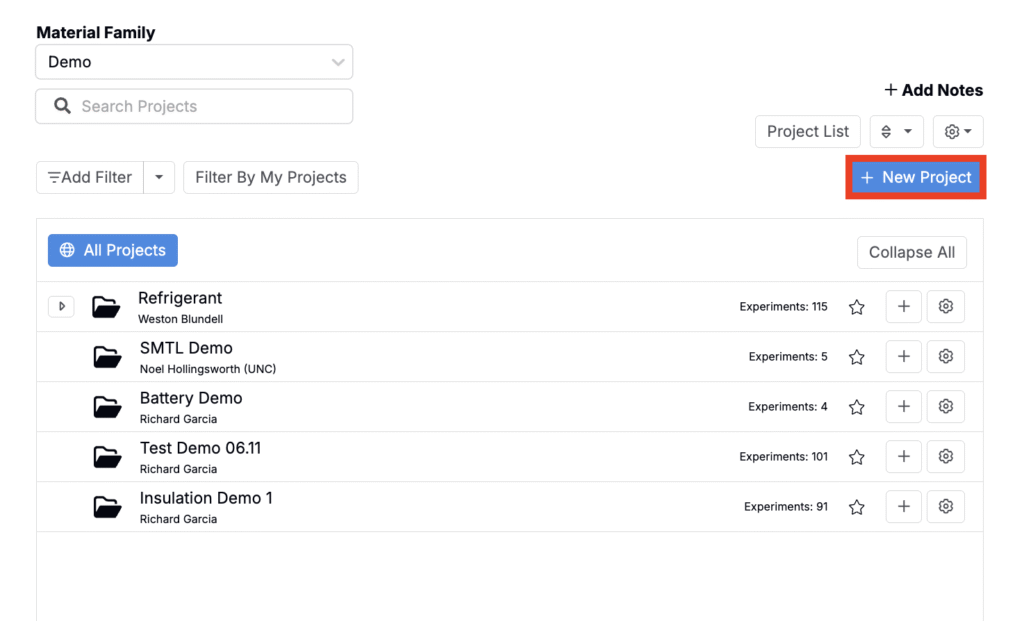The width and height of the screenshot is (1024, 621).
Task: Open the Add Filter dropdown arrow
Action: click(x=159, y=178)
